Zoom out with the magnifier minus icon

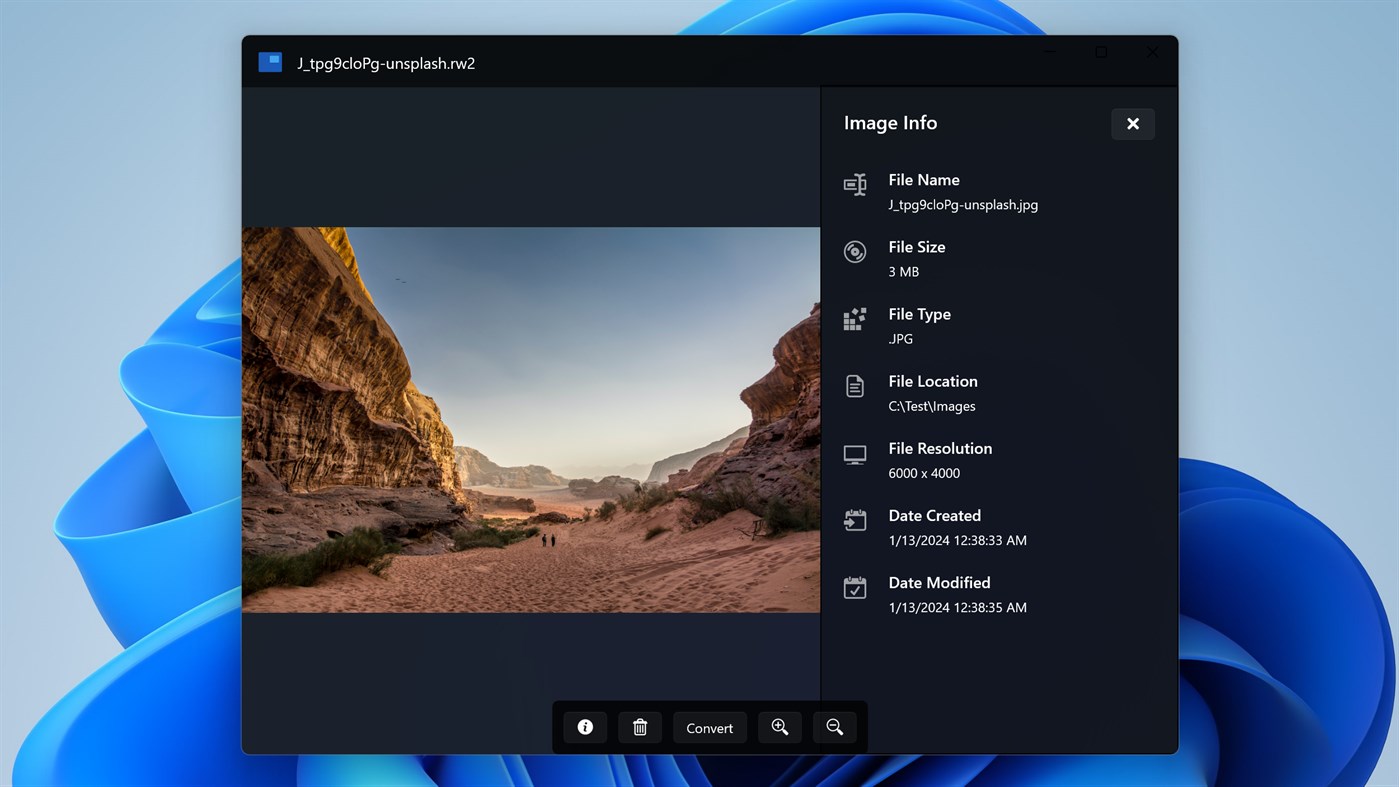pyautogui.click(x=835, y=727)
